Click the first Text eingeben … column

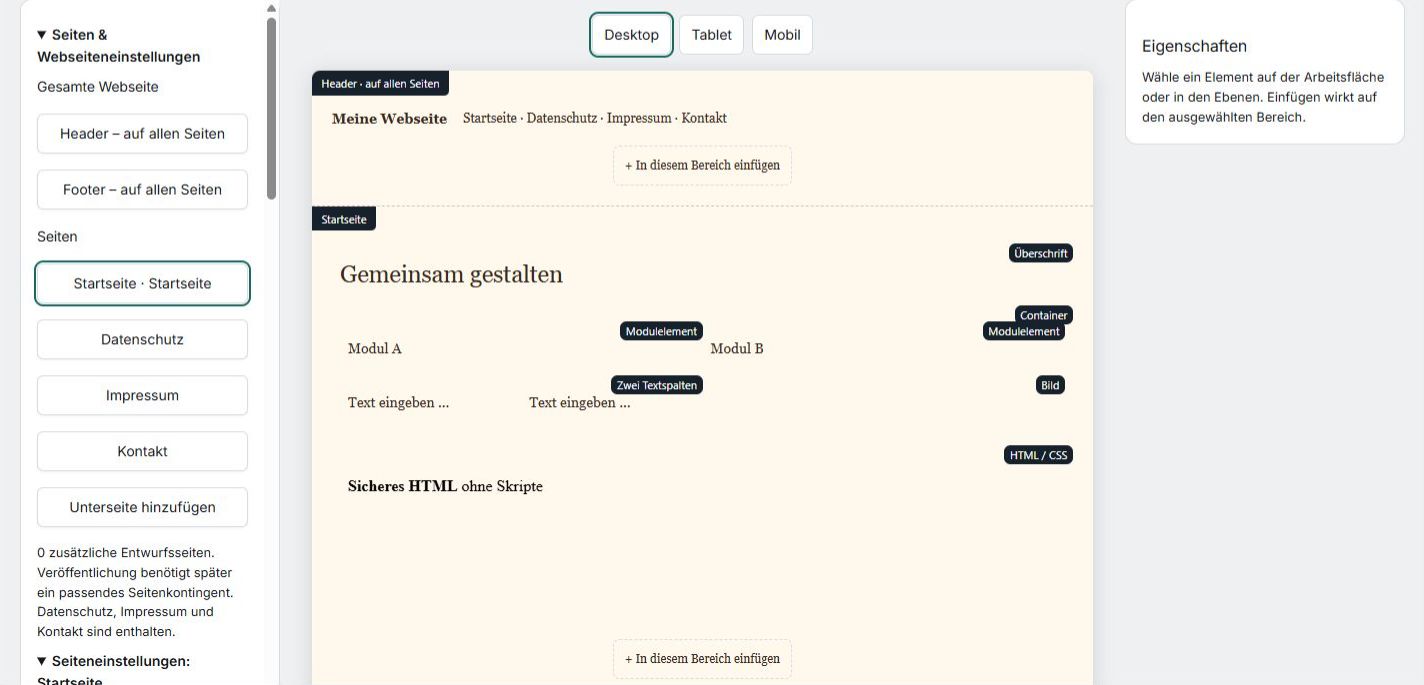398,403
